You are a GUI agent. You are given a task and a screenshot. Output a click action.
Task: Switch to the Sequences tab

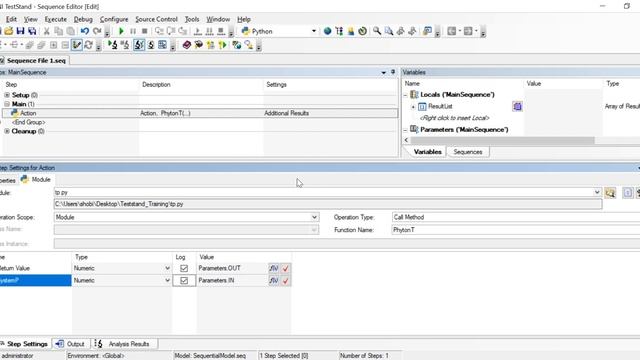468,152
